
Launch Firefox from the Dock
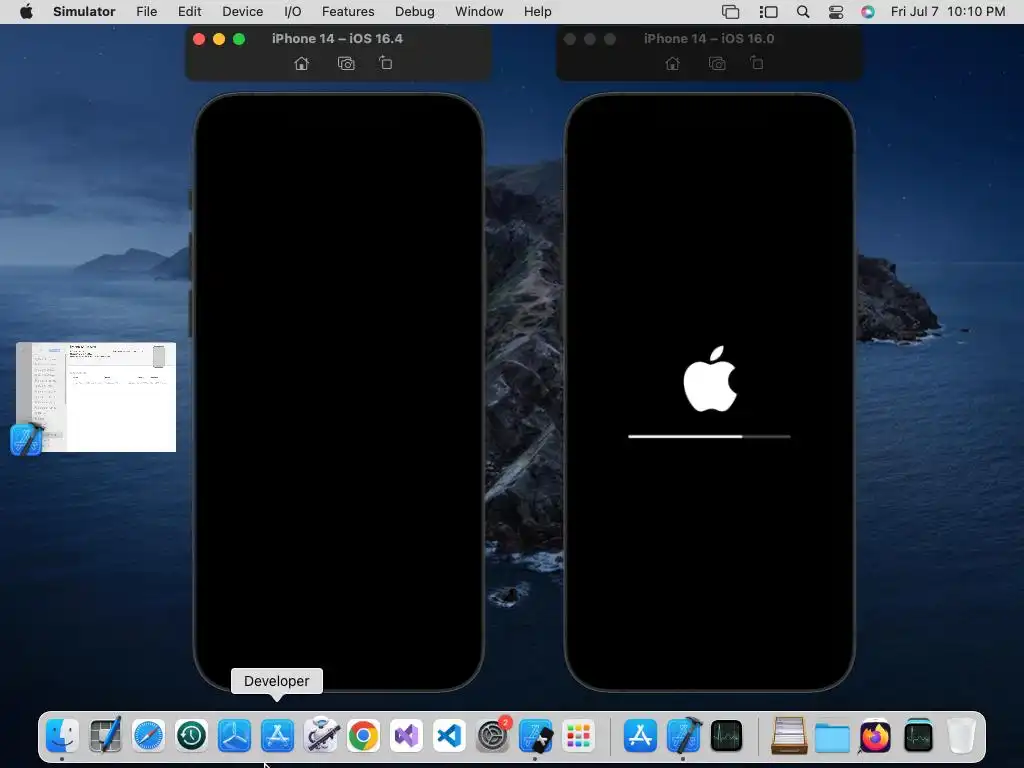[x=875, y=735]
